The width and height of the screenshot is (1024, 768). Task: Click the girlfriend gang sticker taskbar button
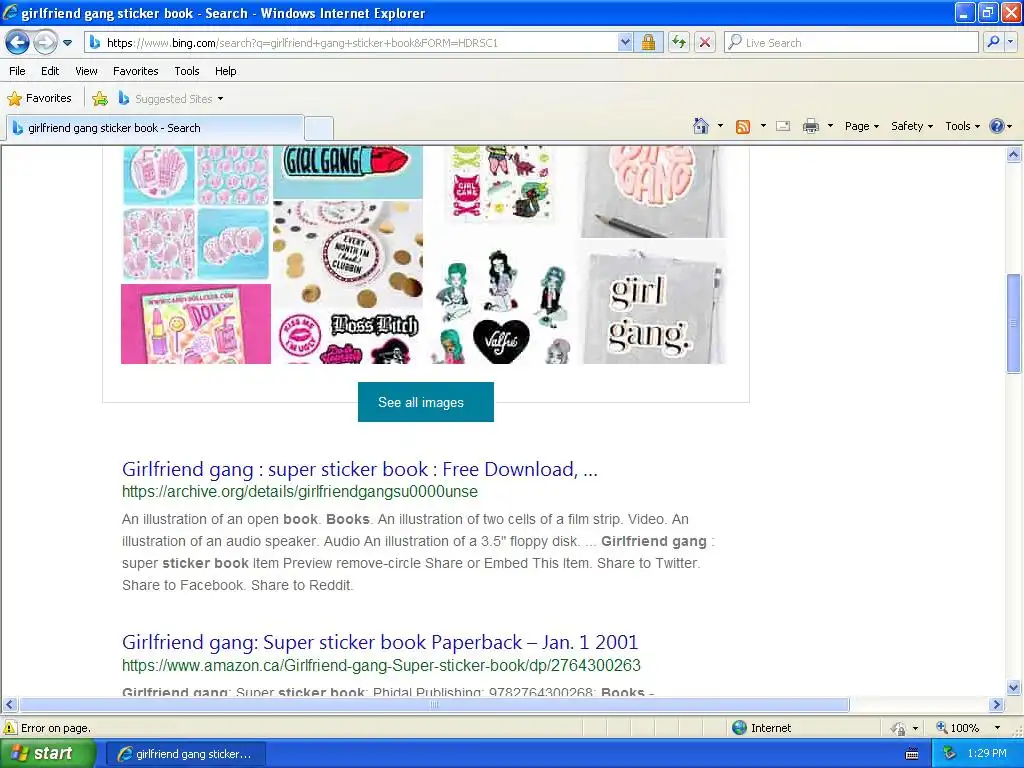pyautogui.click(x=185, y=754)
